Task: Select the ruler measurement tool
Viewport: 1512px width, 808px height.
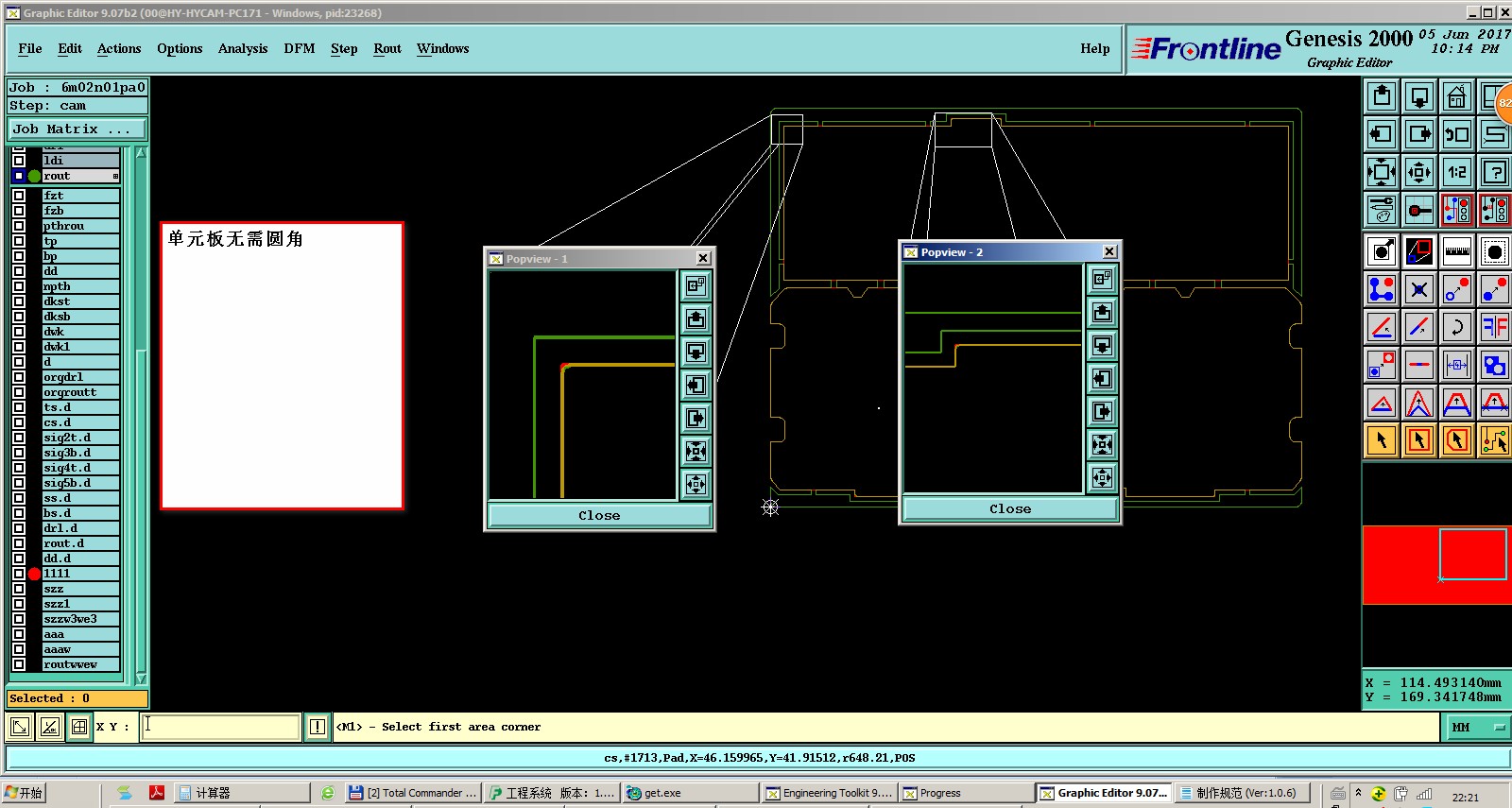Action: pos(1457,251)
